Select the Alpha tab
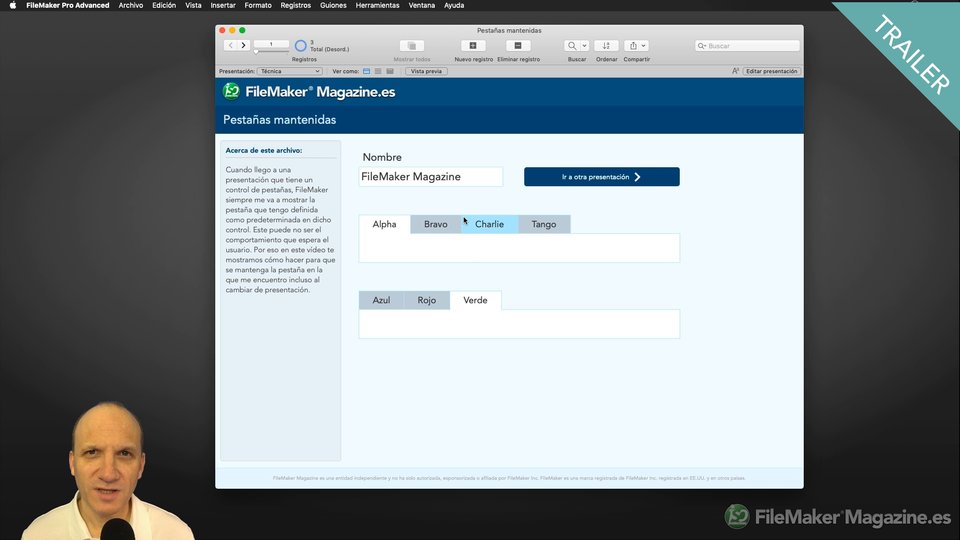The height and width of the screenshot is (540, 960). [384, 224]
